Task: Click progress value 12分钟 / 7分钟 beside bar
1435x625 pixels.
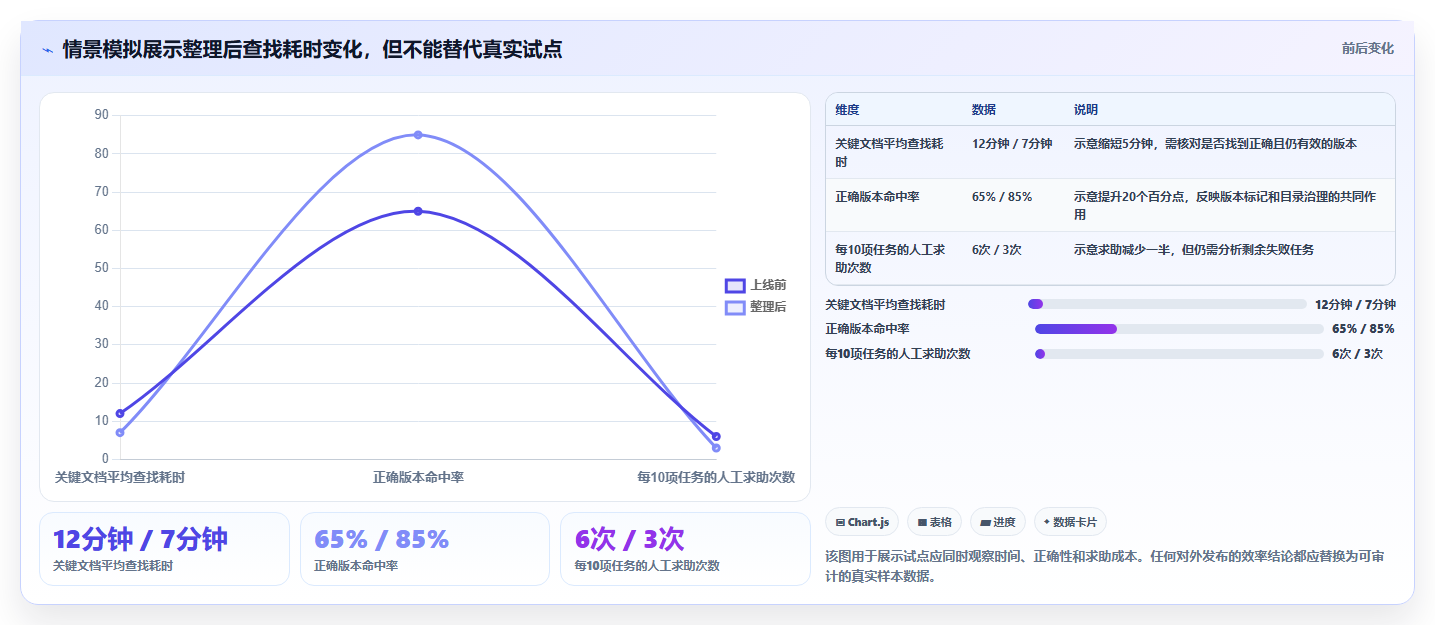Action: (1355, 304)
